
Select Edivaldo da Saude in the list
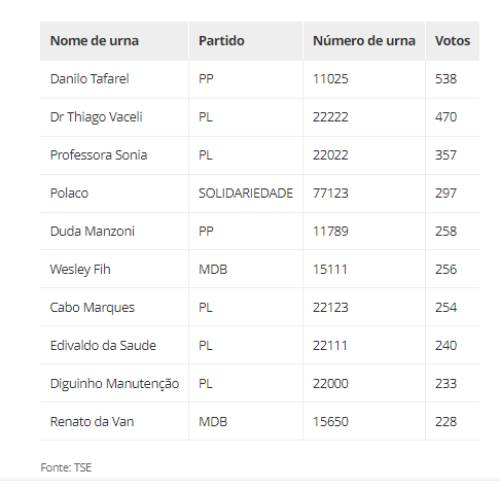coord(103,346)
